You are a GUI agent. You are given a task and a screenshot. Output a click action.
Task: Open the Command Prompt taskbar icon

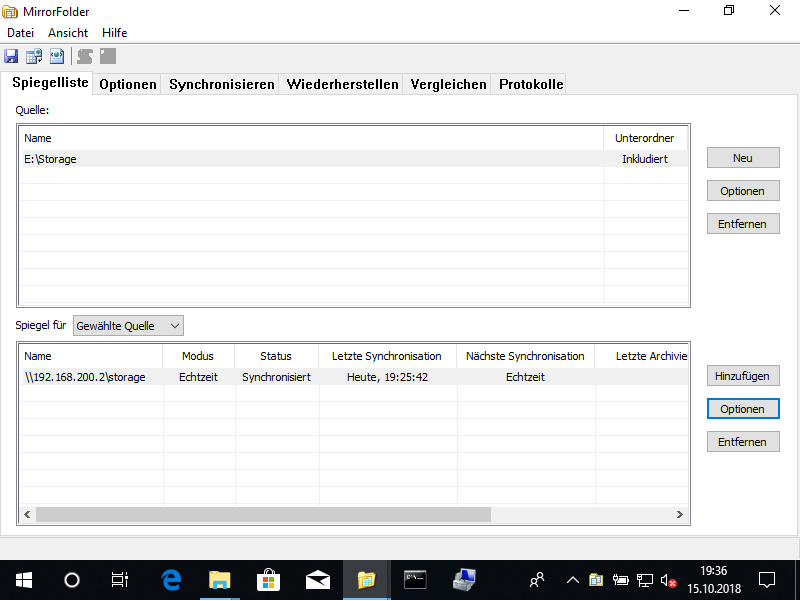[x=415, y=579]
